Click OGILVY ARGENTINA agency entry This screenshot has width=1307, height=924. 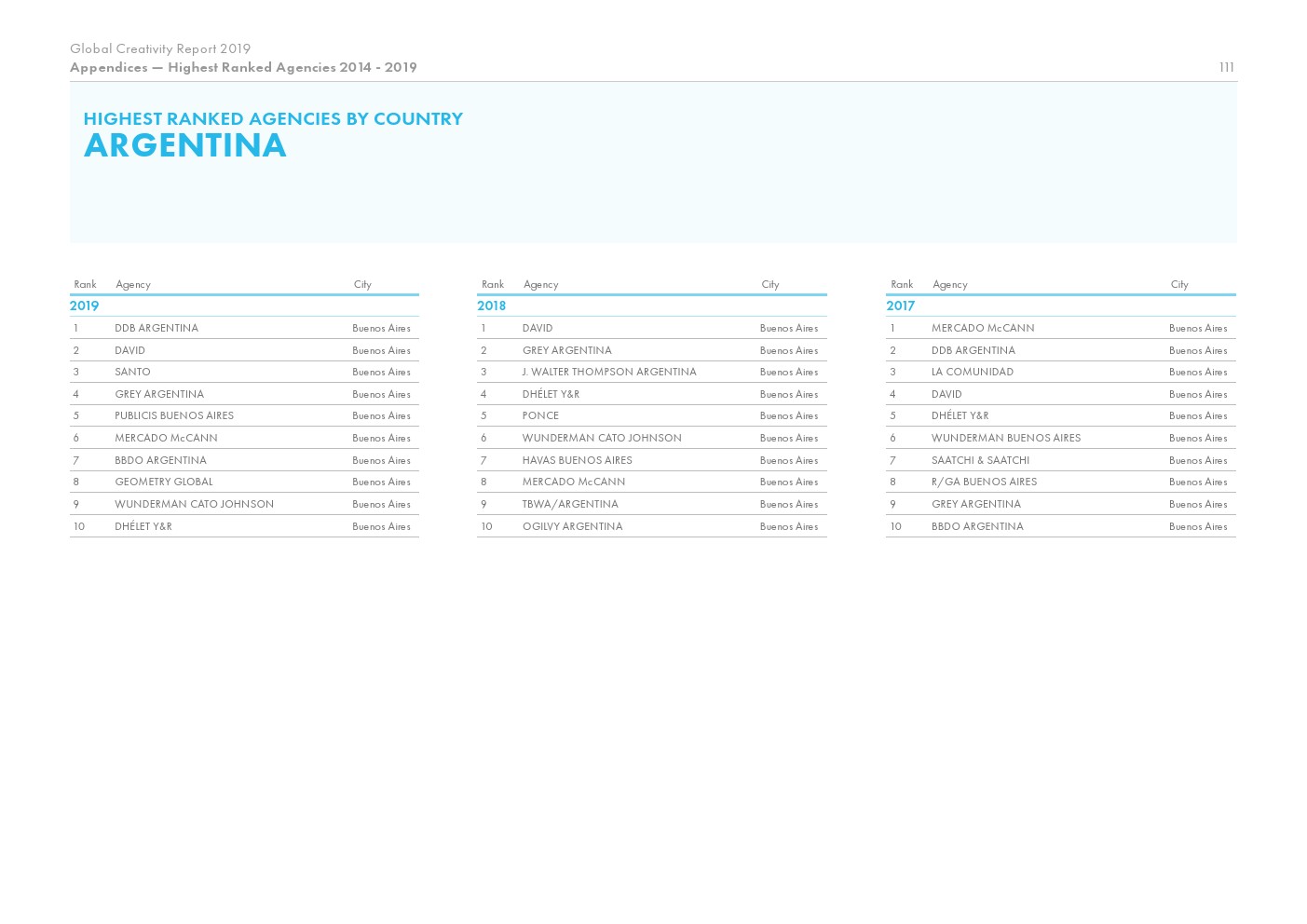572,526
